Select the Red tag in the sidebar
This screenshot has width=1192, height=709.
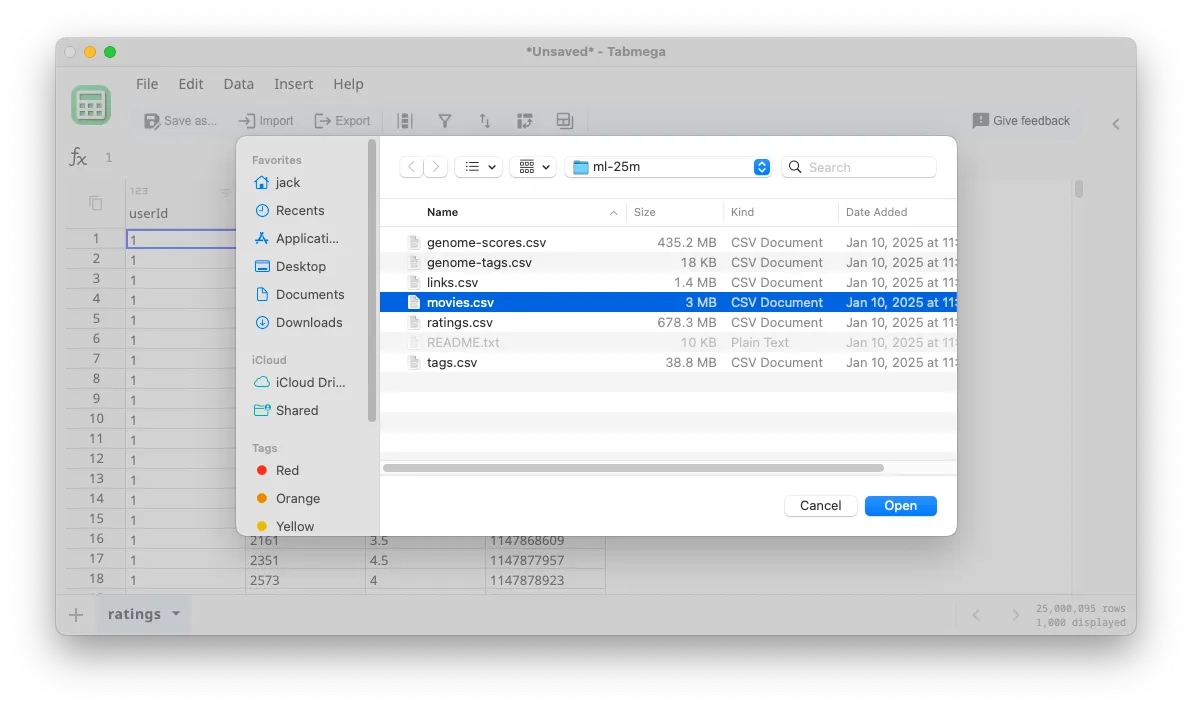pyautogui.click(x=287, y=470)
